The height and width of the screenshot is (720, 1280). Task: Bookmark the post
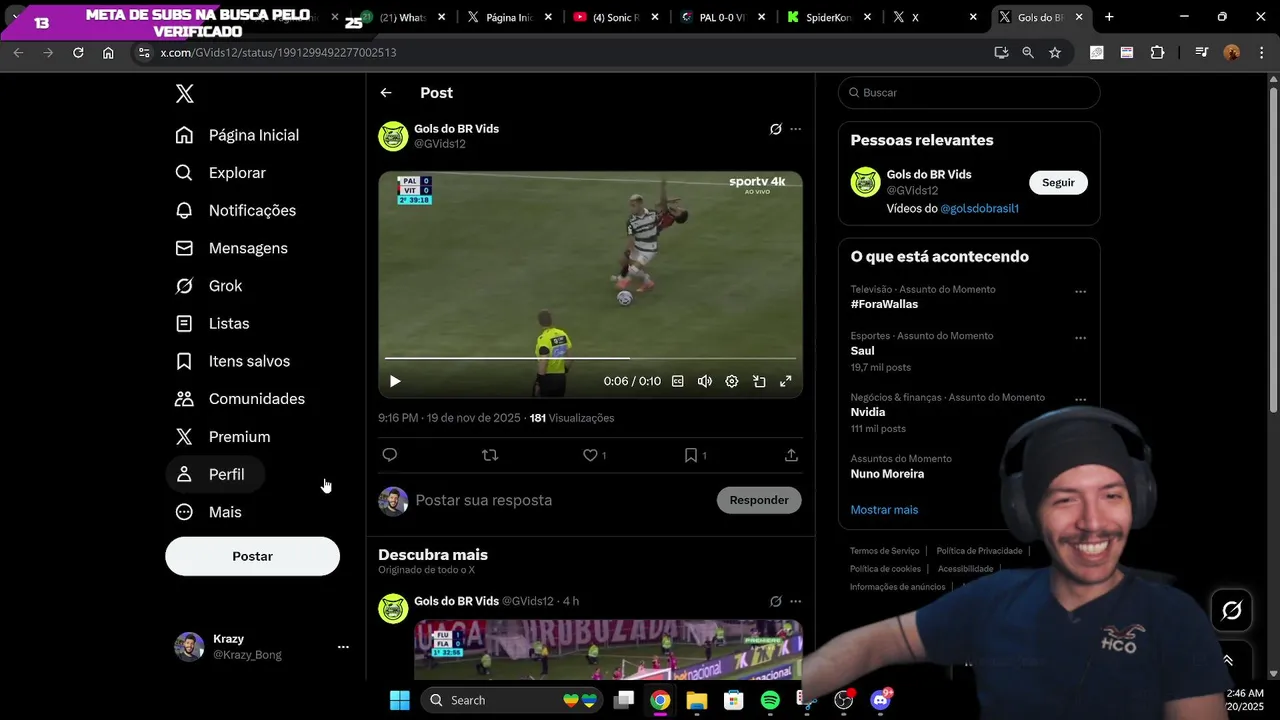point(691,455)
